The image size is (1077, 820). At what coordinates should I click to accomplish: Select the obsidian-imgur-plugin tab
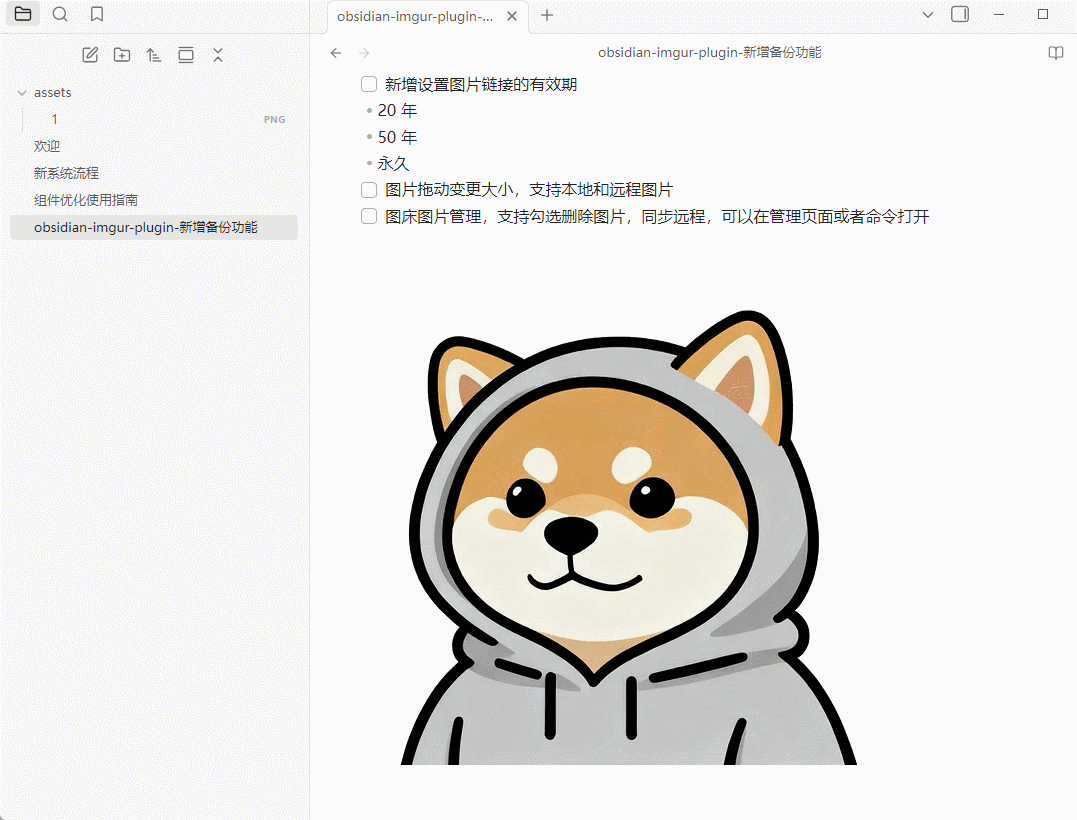[415, 16]
